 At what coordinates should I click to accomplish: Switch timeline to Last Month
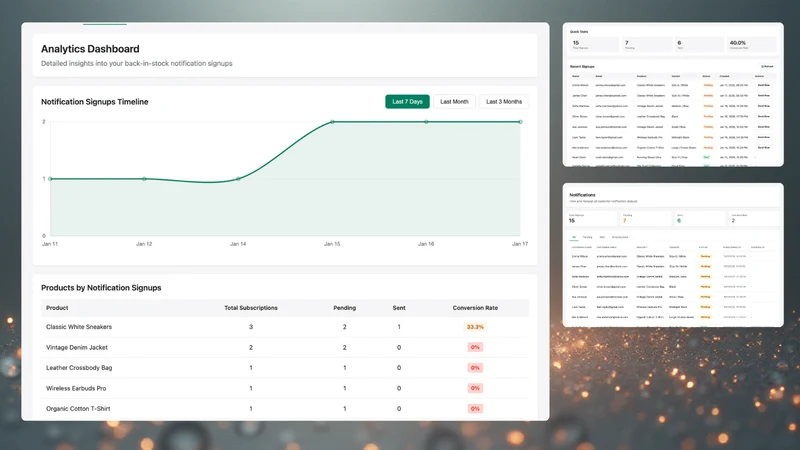tap(454, 102)
